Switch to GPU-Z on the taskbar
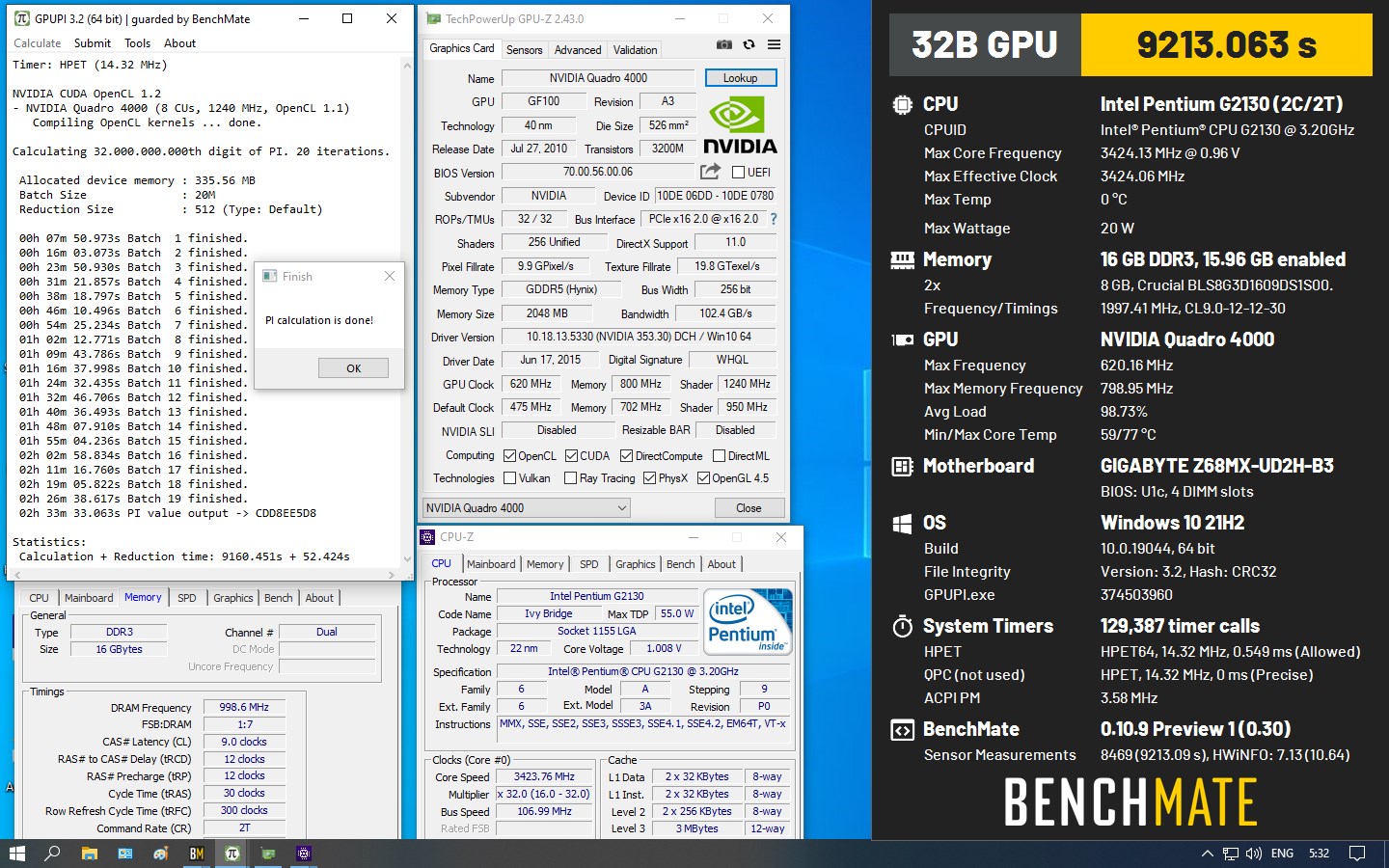Screen dimensions: 1389x868 click(267, 854)
